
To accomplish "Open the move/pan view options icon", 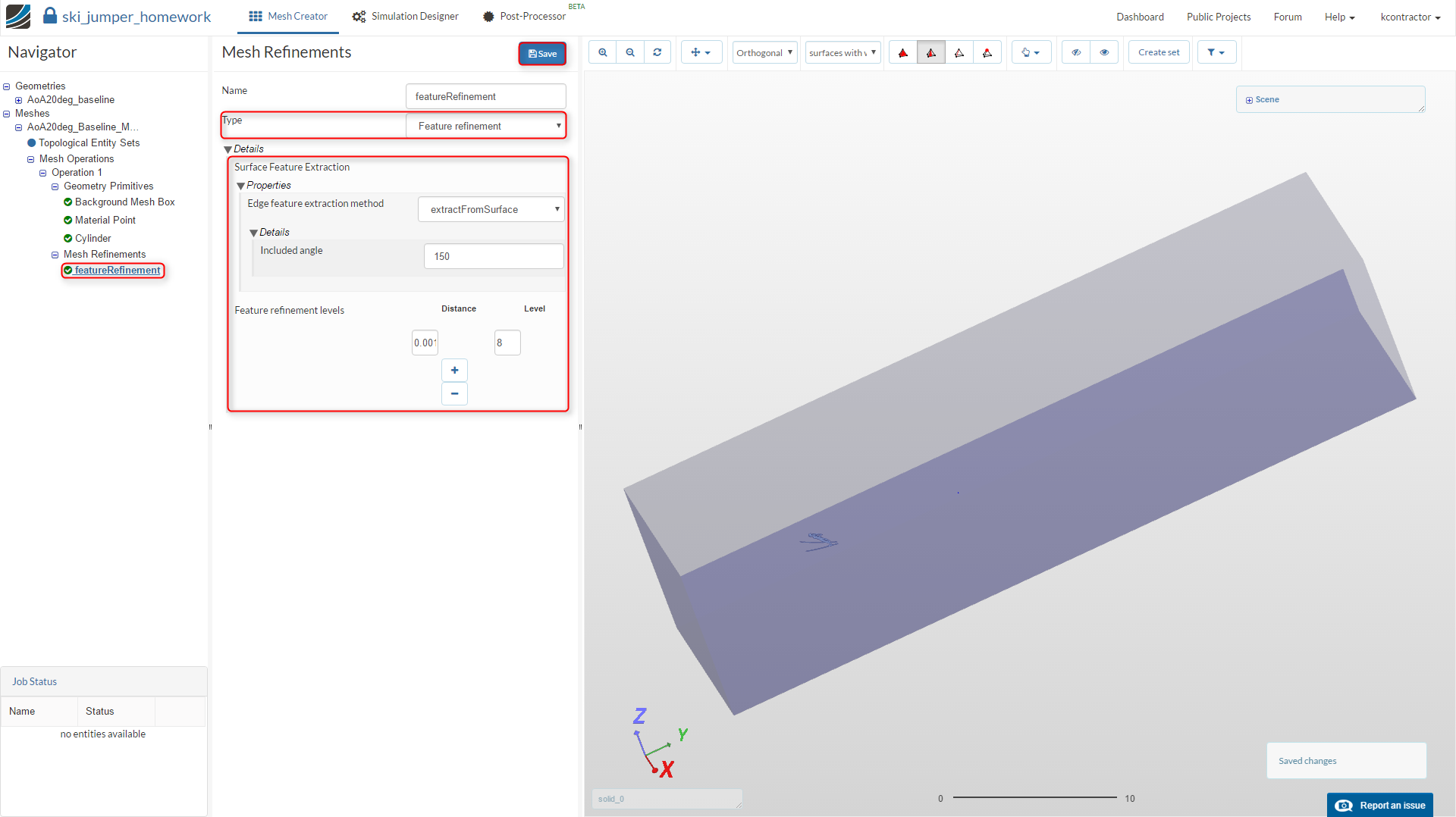I will point(701,52).
